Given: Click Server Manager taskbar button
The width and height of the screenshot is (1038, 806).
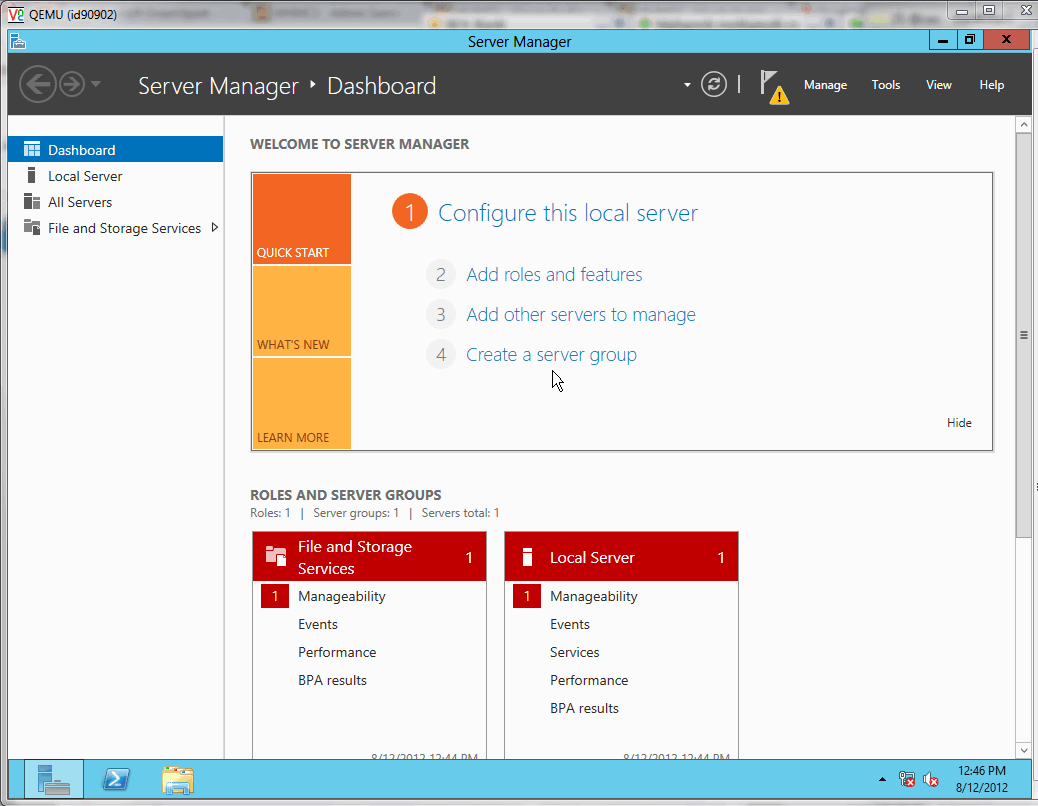Looking at the screenshot, I should pyautogui.click(x=54, y=780).
